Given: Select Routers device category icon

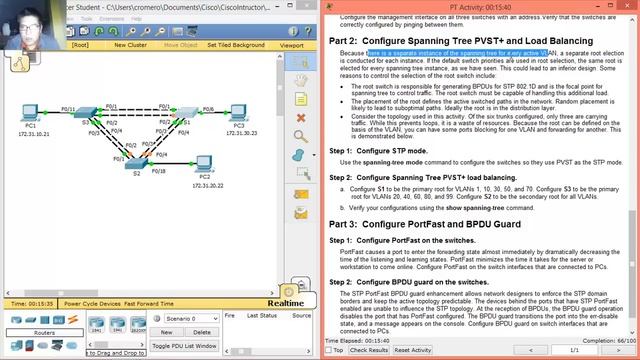Looking at the screenshot, I should pyautogui.click(x=16, y=320).
